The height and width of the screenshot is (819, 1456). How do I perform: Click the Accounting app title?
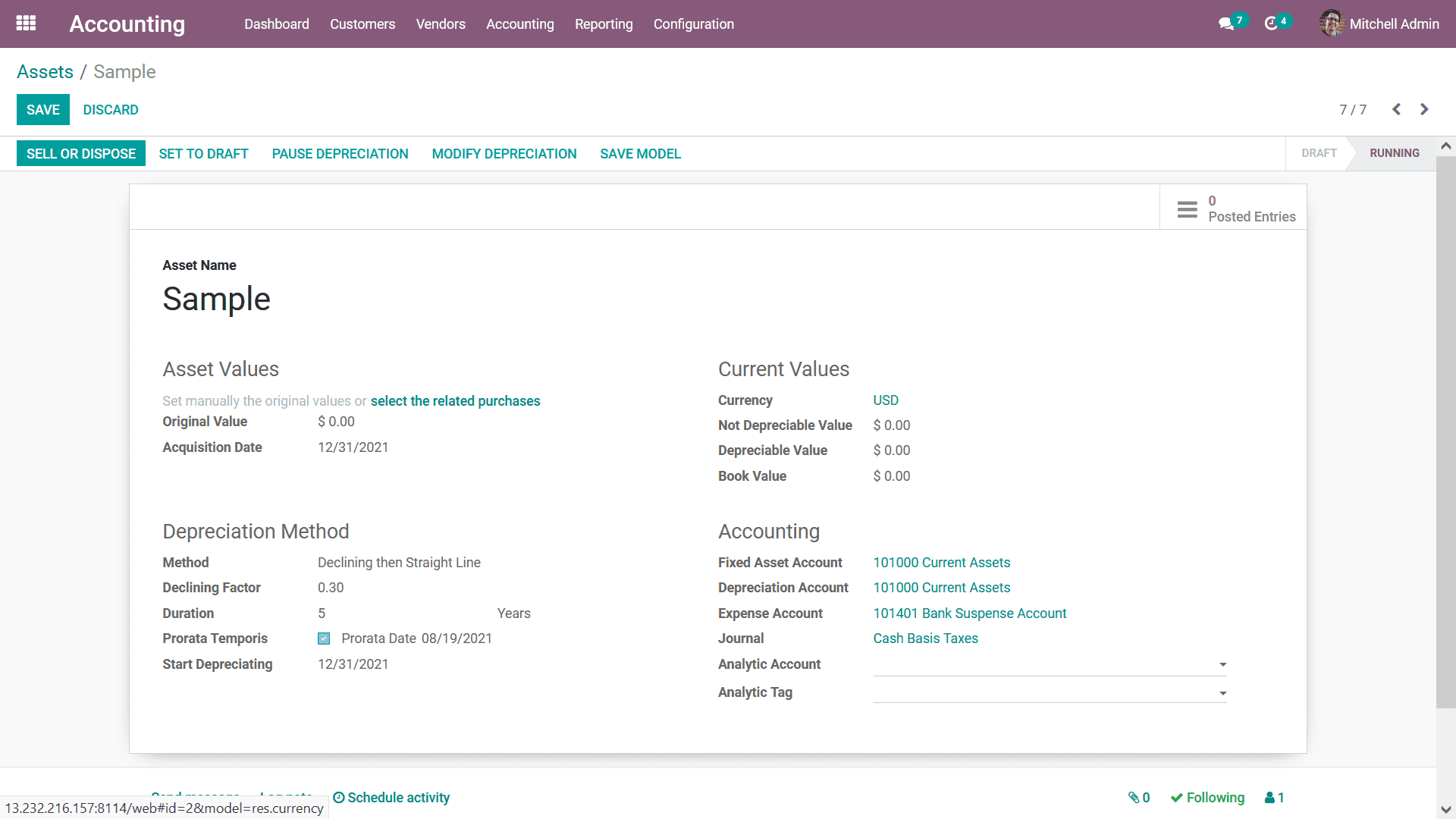pos(127,24)
